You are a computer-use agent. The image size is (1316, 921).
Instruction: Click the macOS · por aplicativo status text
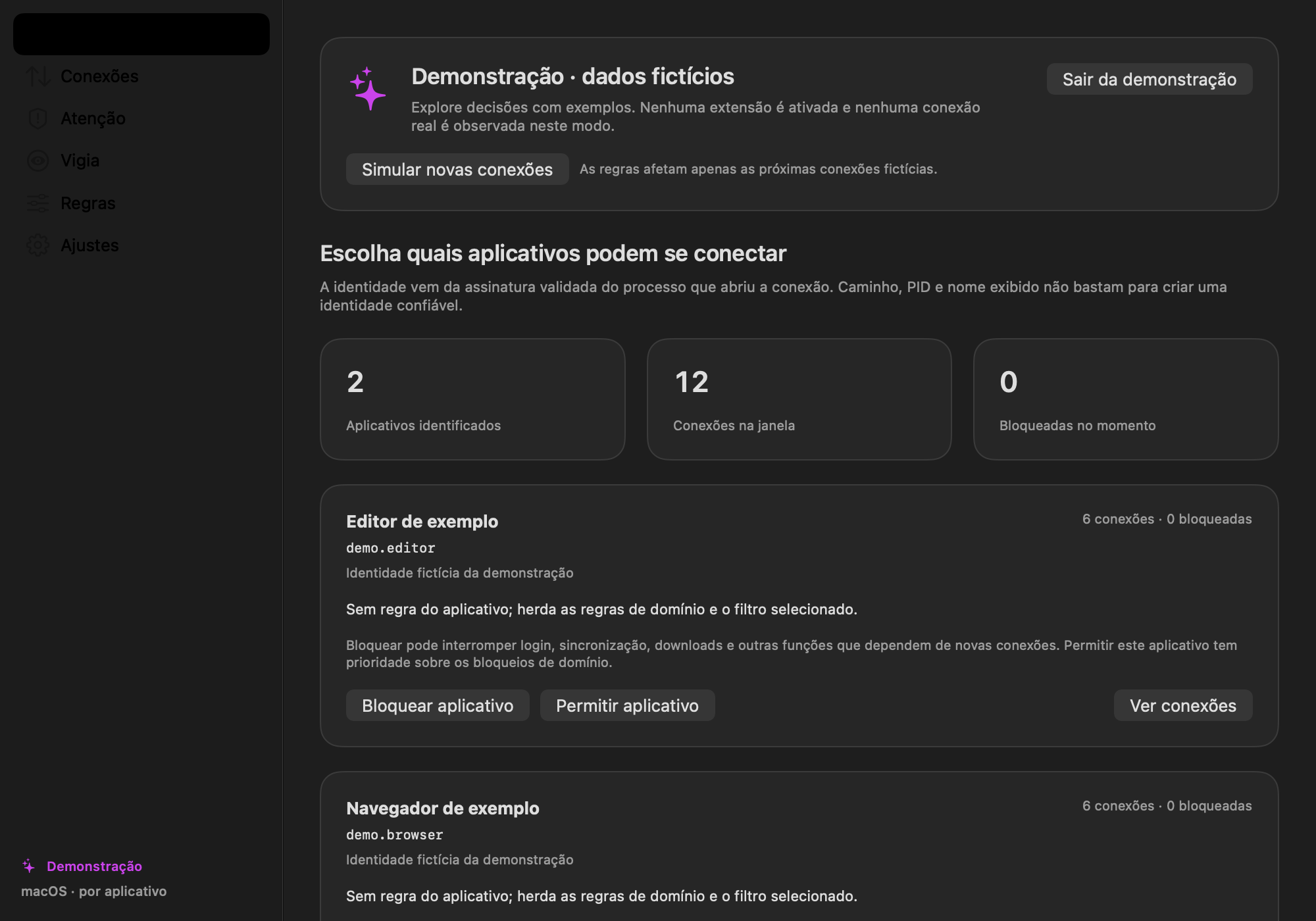tap(94, 891)
